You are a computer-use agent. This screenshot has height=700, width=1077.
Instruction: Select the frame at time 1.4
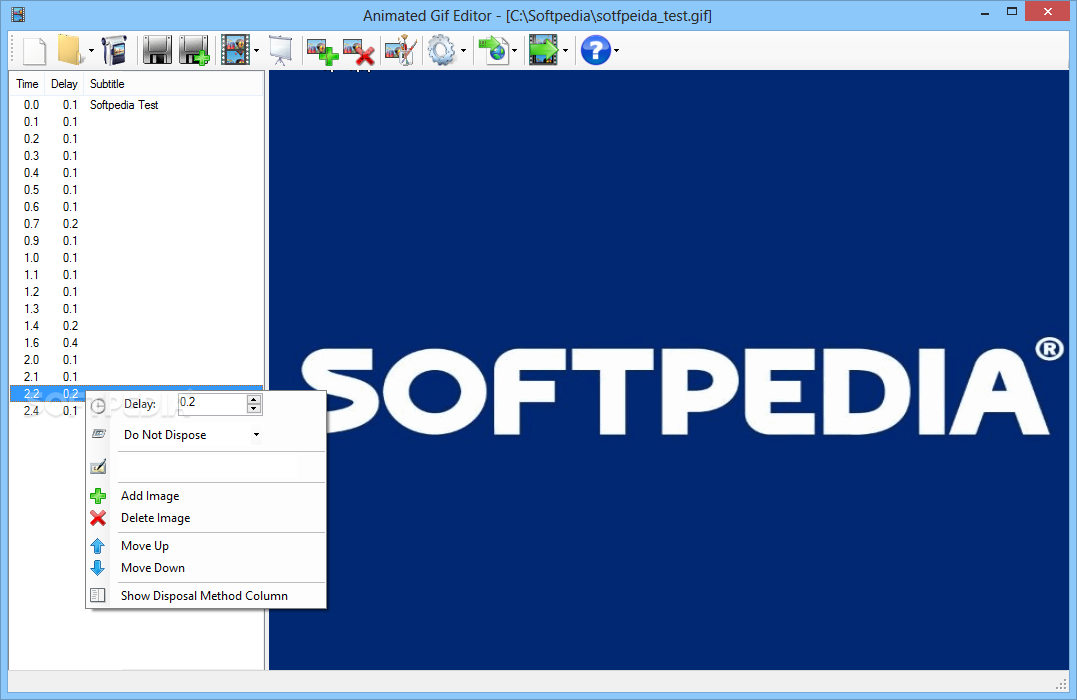point(137,326)
